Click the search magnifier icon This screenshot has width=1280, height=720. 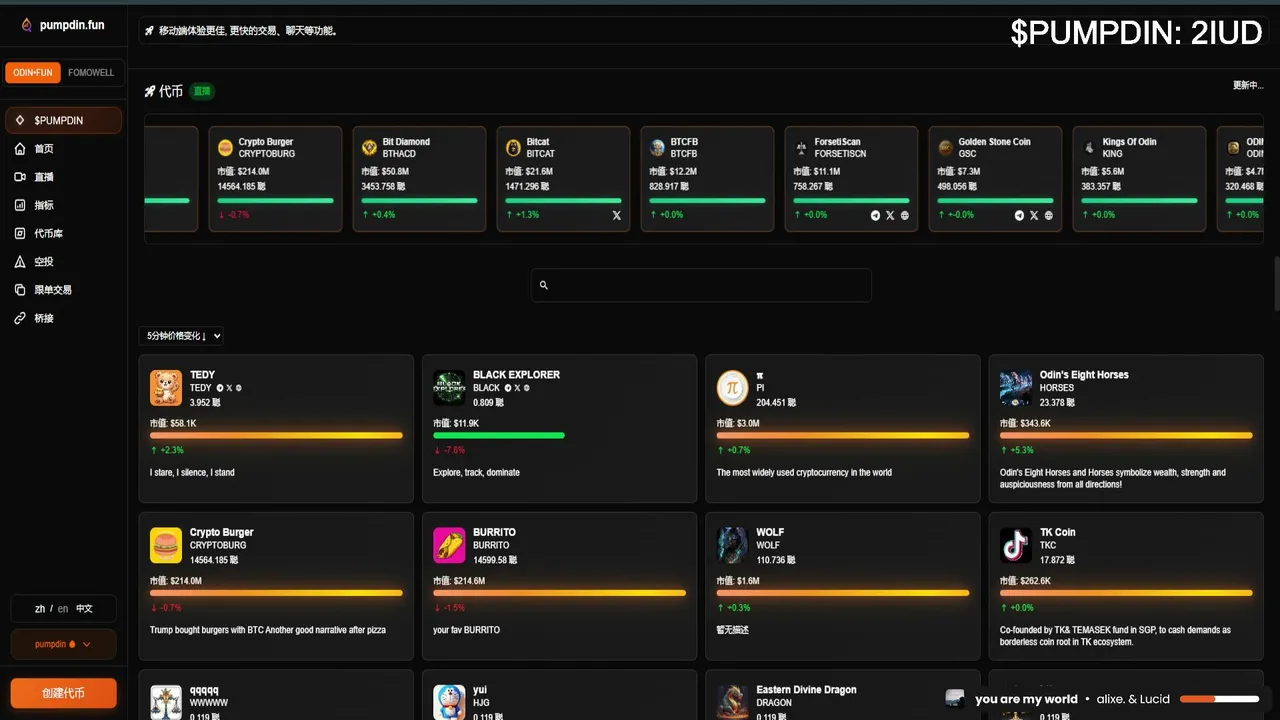pyautogui.click(x=544, y=285)
